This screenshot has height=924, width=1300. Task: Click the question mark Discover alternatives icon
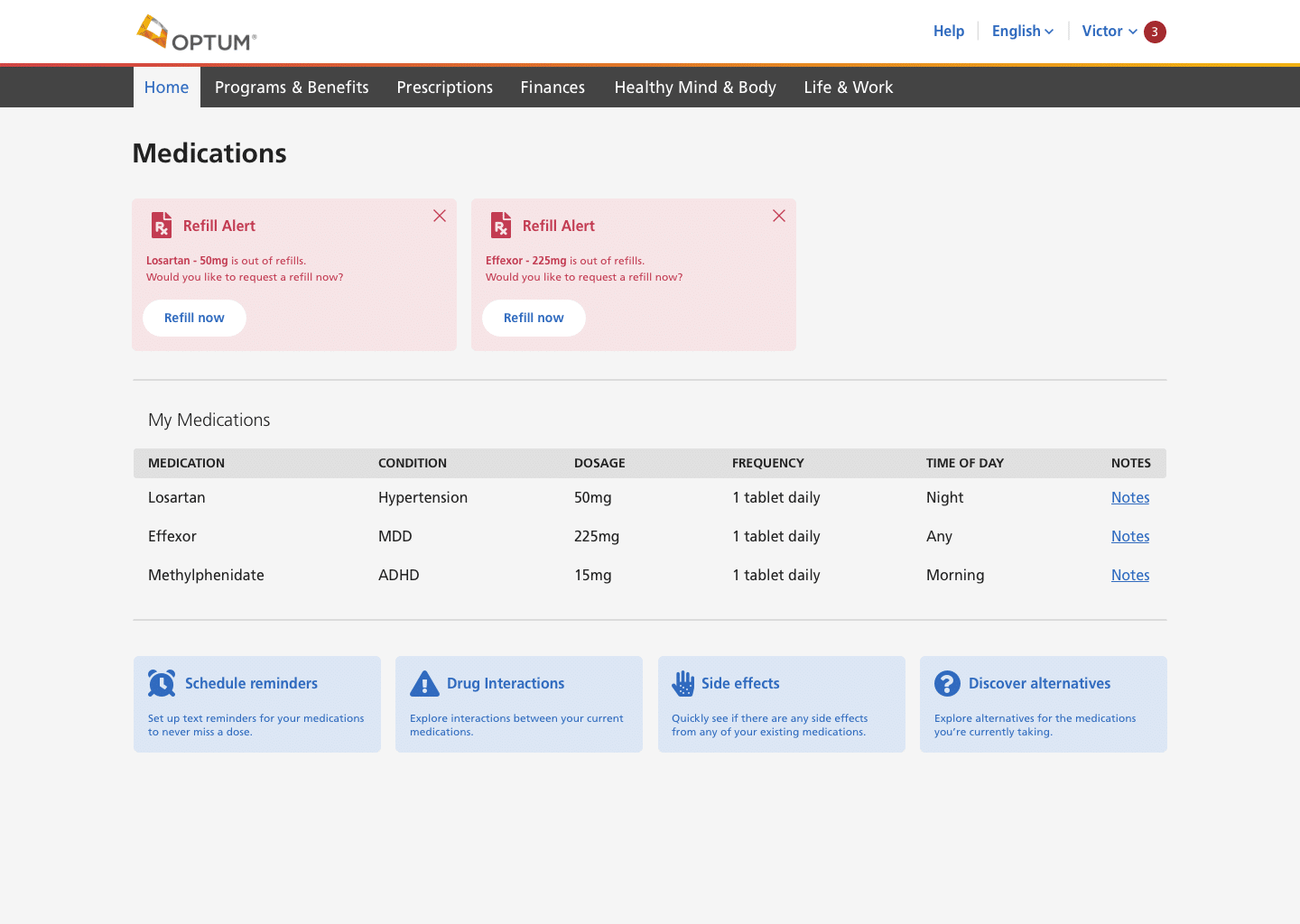[947, 683]
